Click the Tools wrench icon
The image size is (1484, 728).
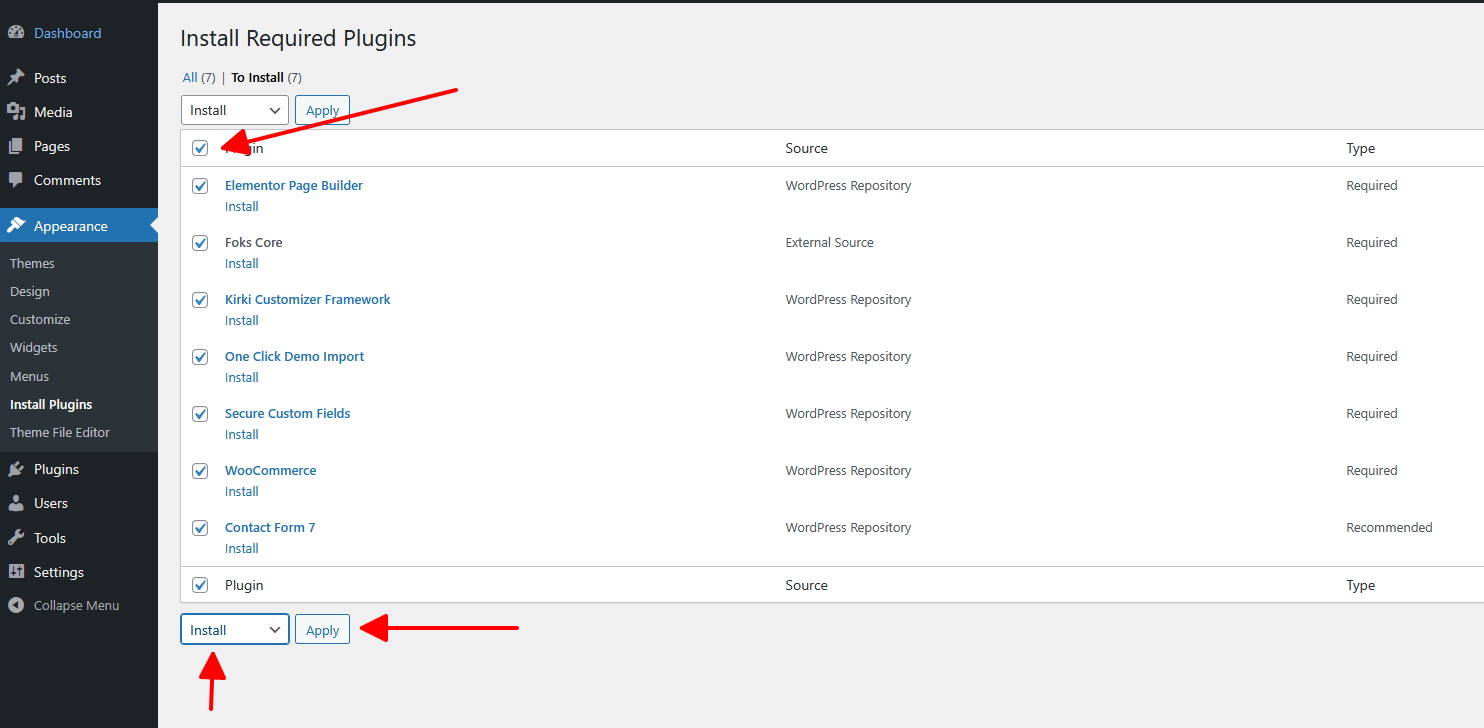16,538
